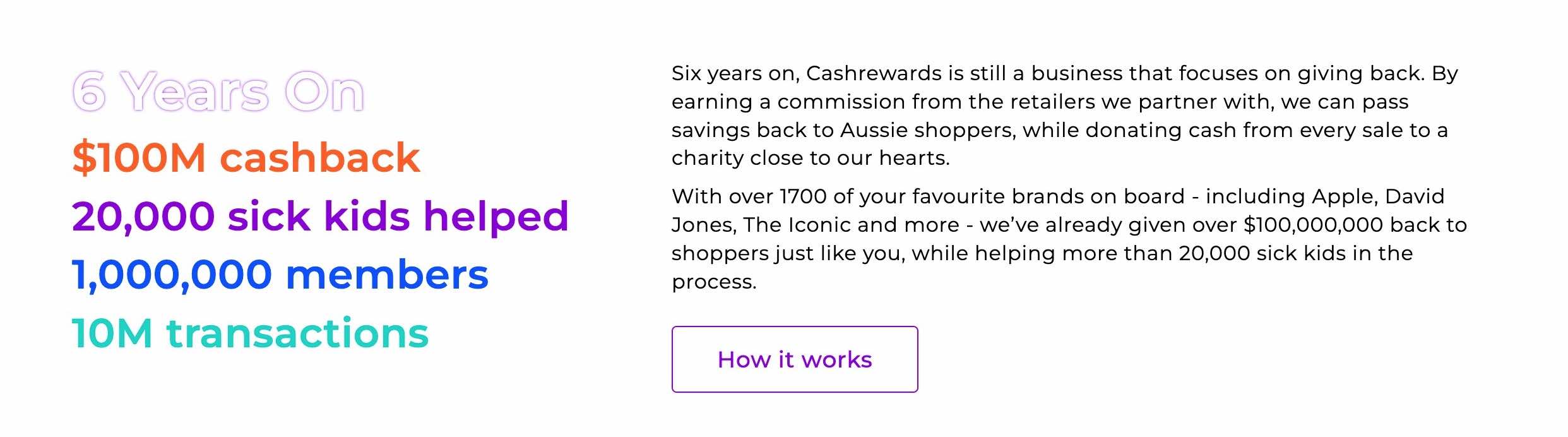
Task: Click the word process ending second paragraph
Action: [713, 282]
